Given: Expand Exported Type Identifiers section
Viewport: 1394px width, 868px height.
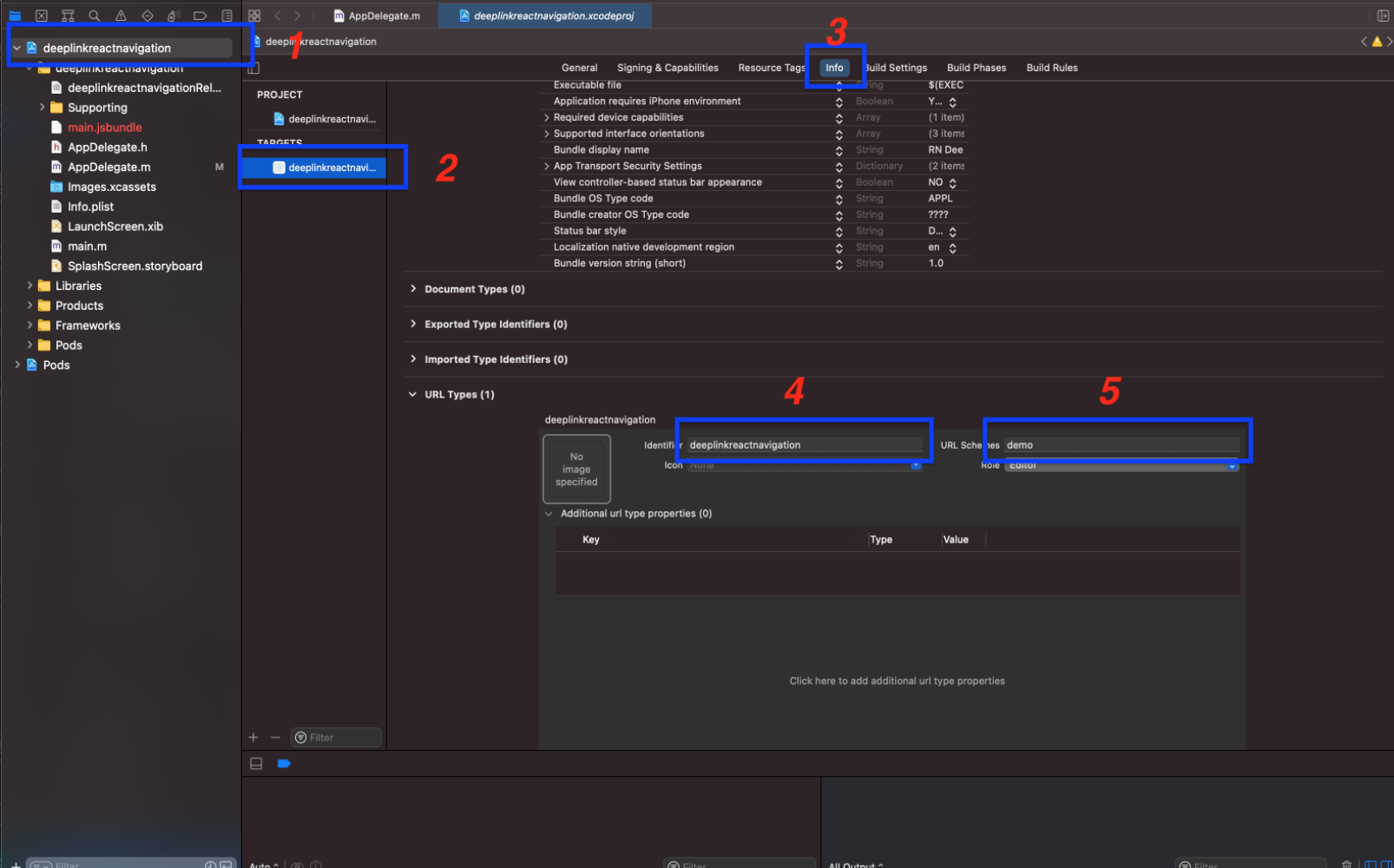Looking at the screenshot, I should pos(412,324).
